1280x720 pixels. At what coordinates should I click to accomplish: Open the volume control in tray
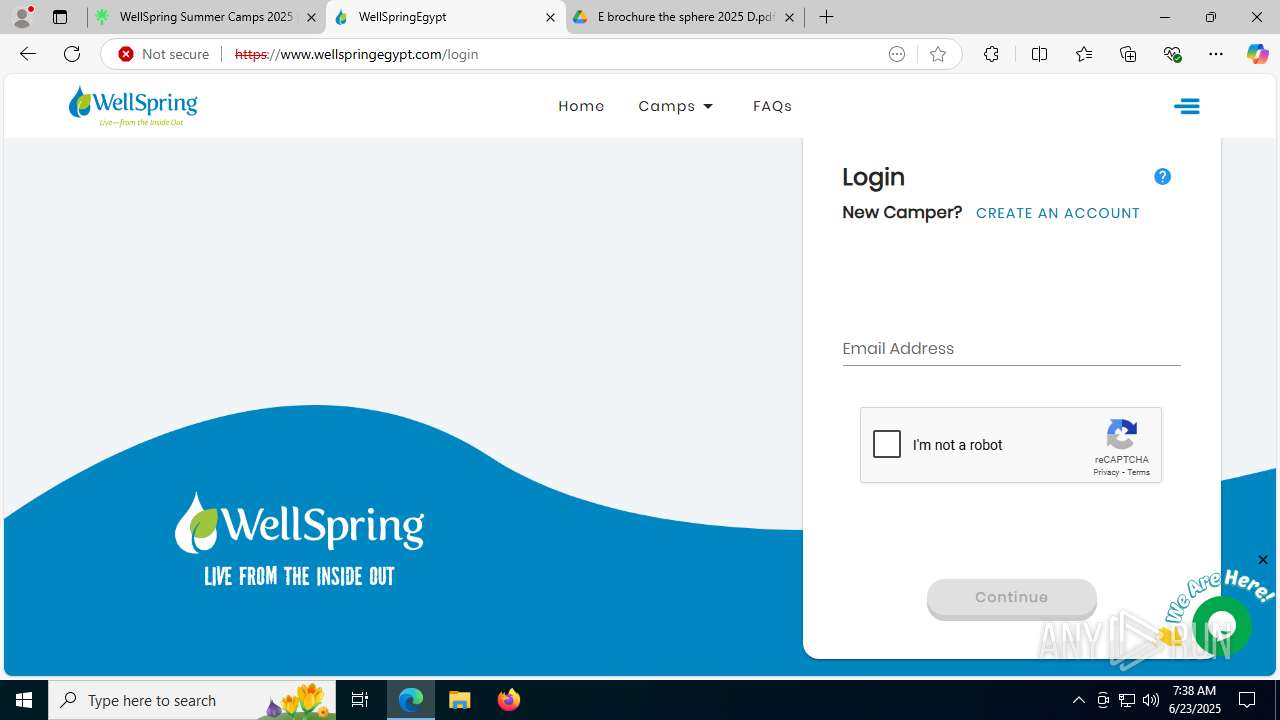point(1151,700)
